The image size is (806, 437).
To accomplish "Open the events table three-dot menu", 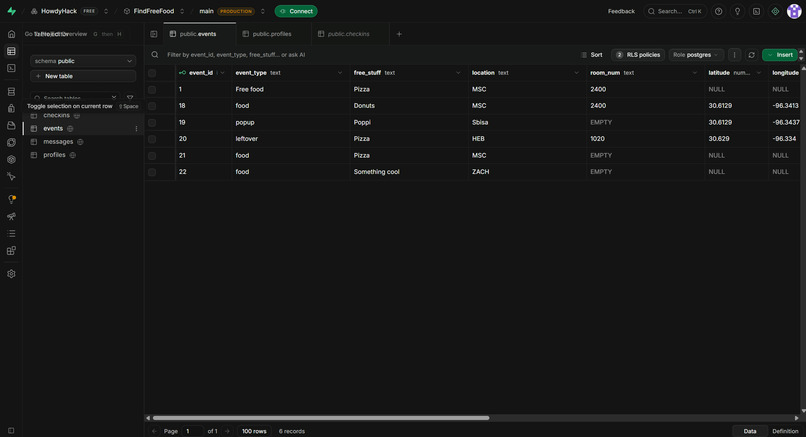I will pos(136,129).
